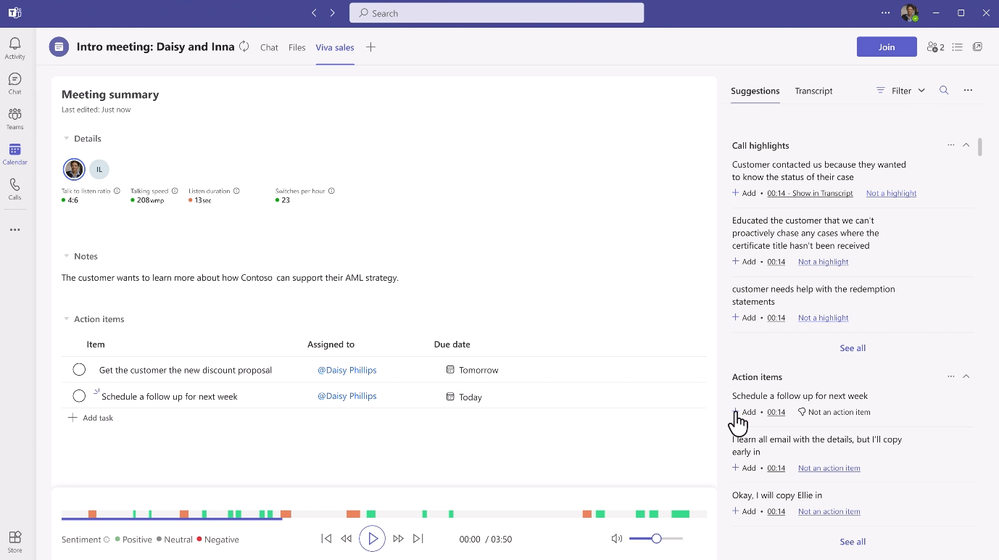The height and width of the screenshot is (560, 999).
Task: Open Today due date picker
Action: click(464, 397)
